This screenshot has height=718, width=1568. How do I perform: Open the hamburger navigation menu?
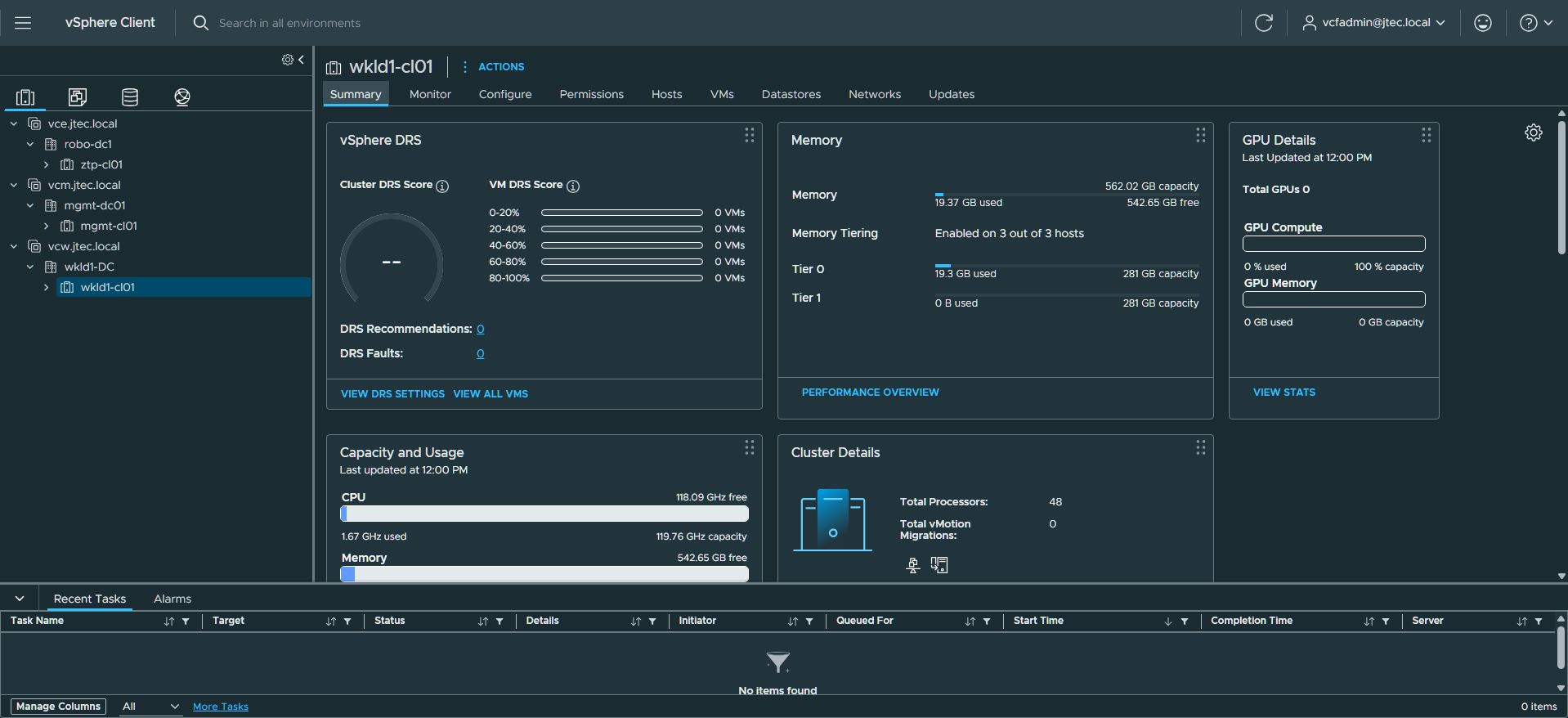point(23,23)
